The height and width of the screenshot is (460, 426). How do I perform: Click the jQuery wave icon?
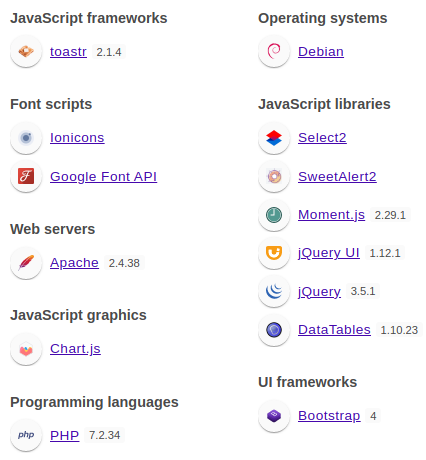tap(274, 291)
